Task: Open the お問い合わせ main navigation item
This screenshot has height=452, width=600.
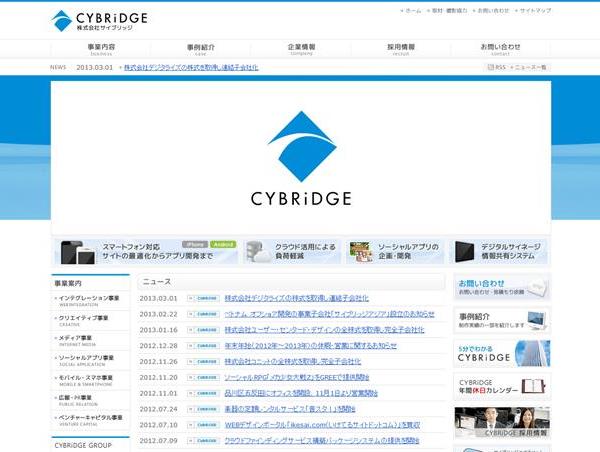Action: [500, 49]
